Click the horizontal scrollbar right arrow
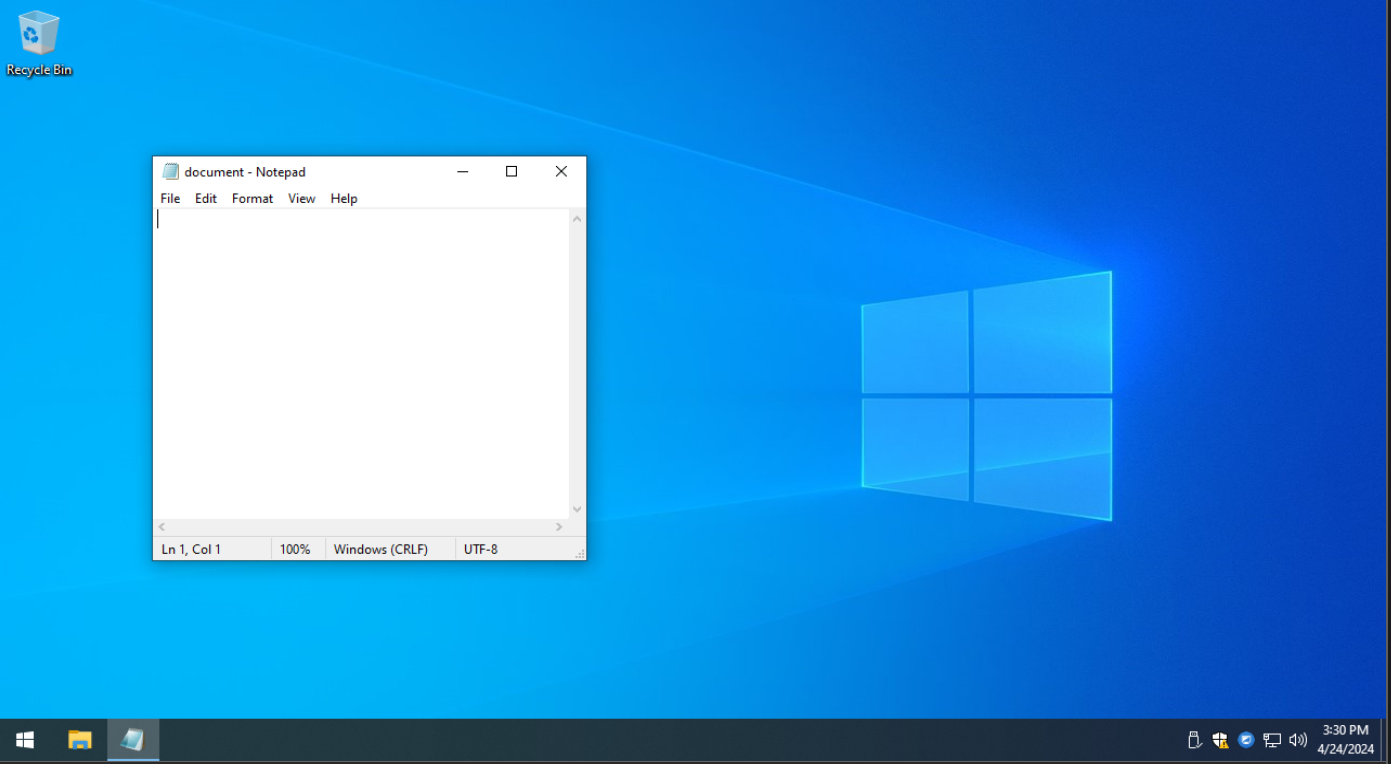 click(559, 527)
